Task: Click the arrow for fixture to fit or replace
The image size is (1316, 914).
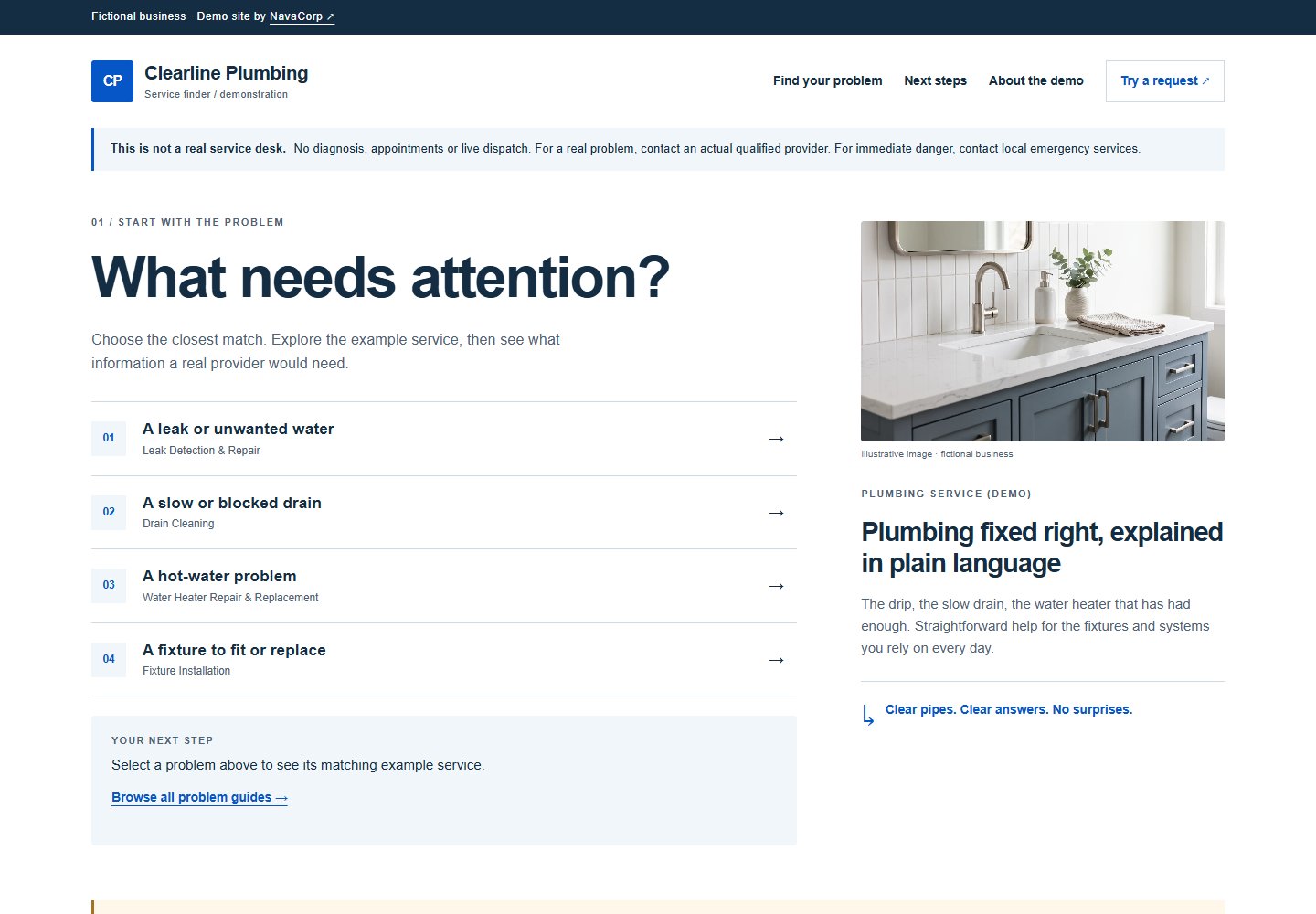Action: click(x=776, y=660)
